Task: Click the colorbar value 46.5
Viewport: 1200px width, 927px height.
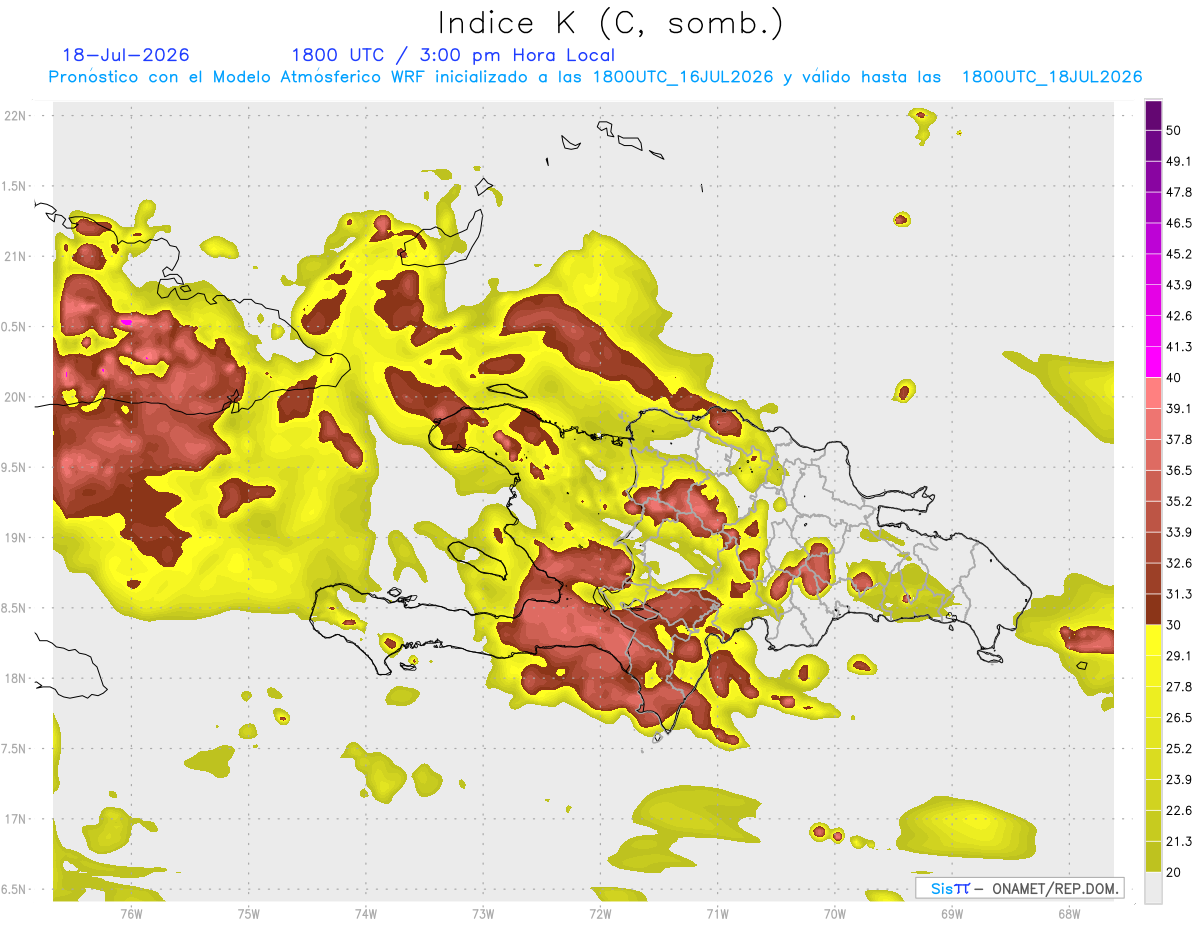Action: coord(1179,224)
